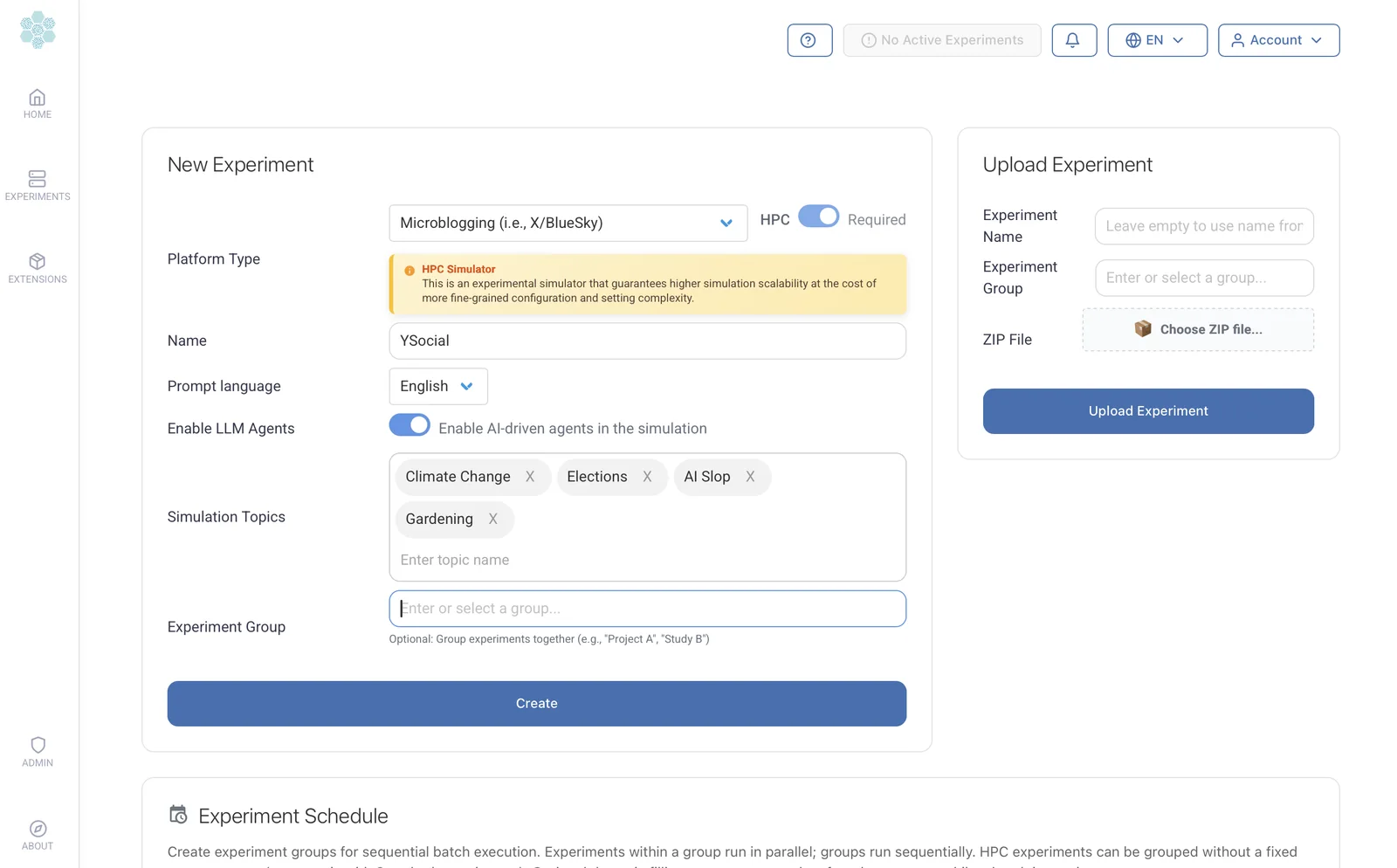Open the Account menu

click(1278, 40)
